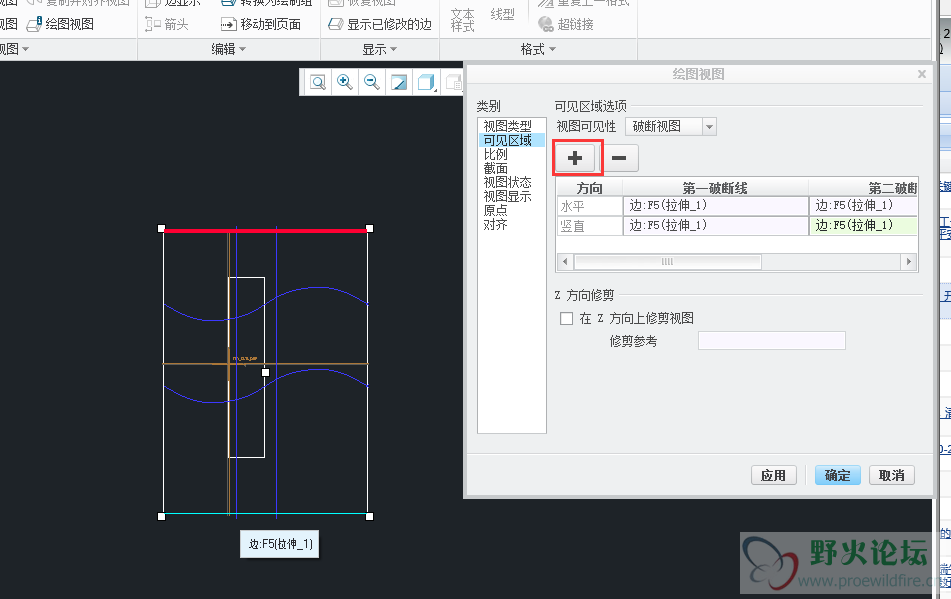Click the Line Style (线型) command
Image resolution: width=951 pixels, height=599 pixels.
tap(502, 14)
